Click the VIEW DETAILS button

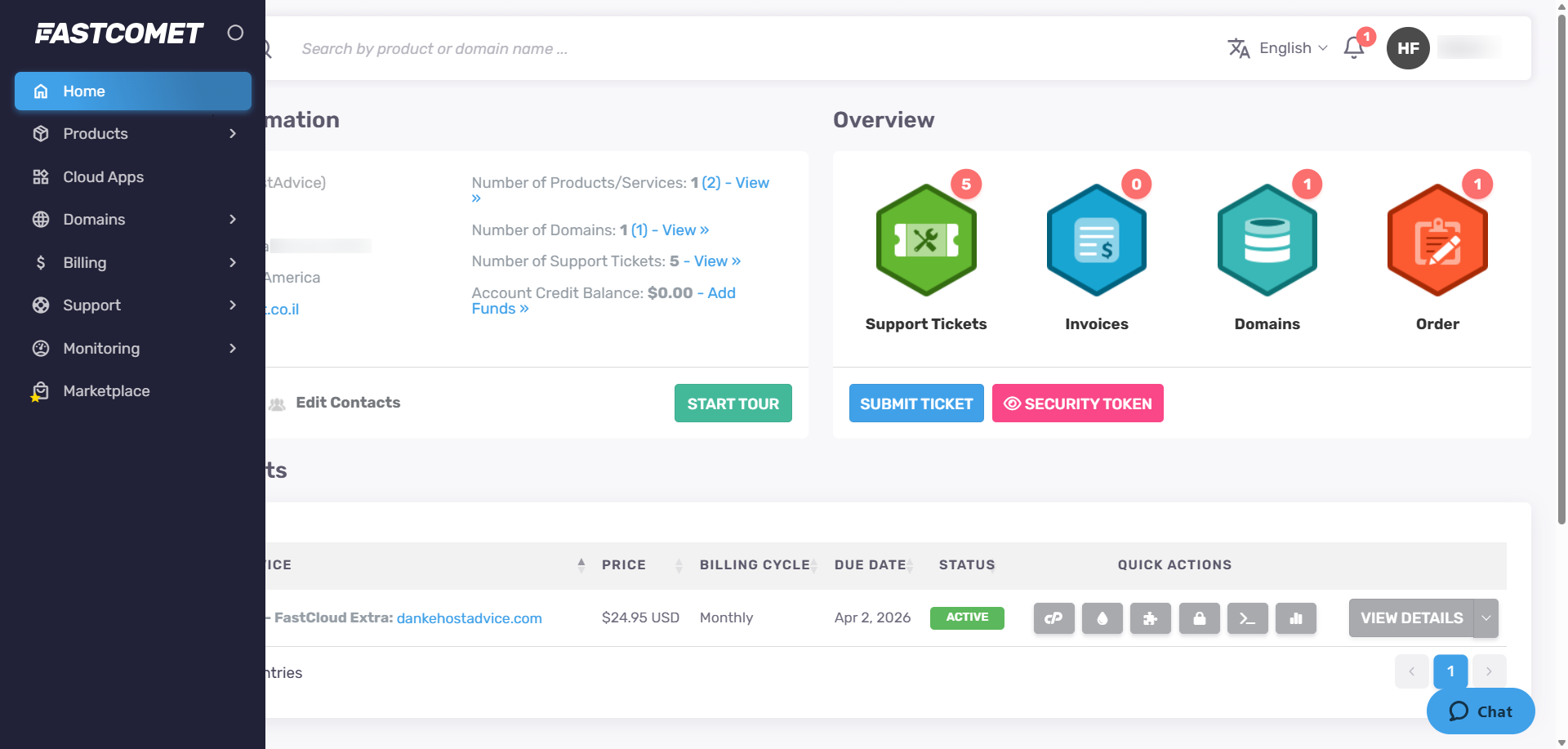1411,618
